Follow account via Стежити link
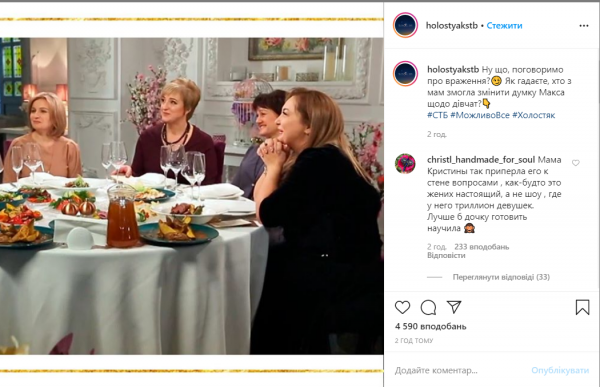Viewport: 600px width, 387px height. [504, 26]
